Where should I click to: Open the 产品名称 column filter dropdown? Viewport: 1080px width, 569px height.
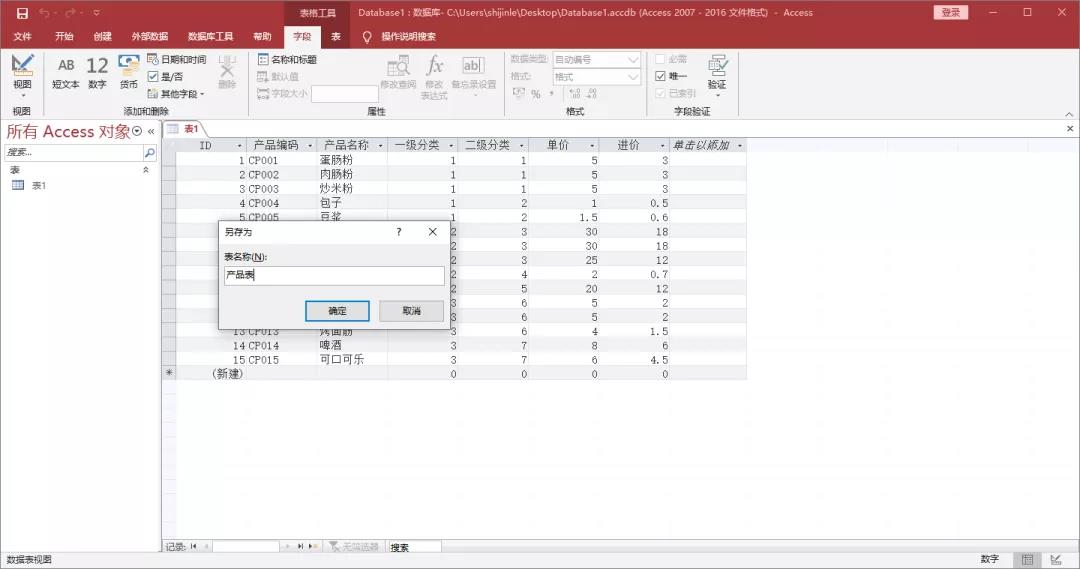pyautogui.click(x=380, y=146)
